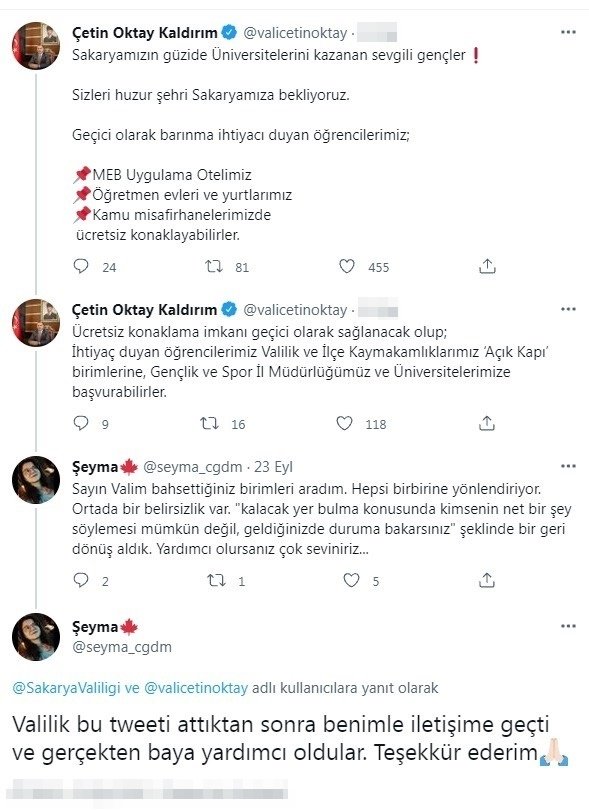
Task: Share Şeyma's tweet about calling the offices
Action: 487,578
